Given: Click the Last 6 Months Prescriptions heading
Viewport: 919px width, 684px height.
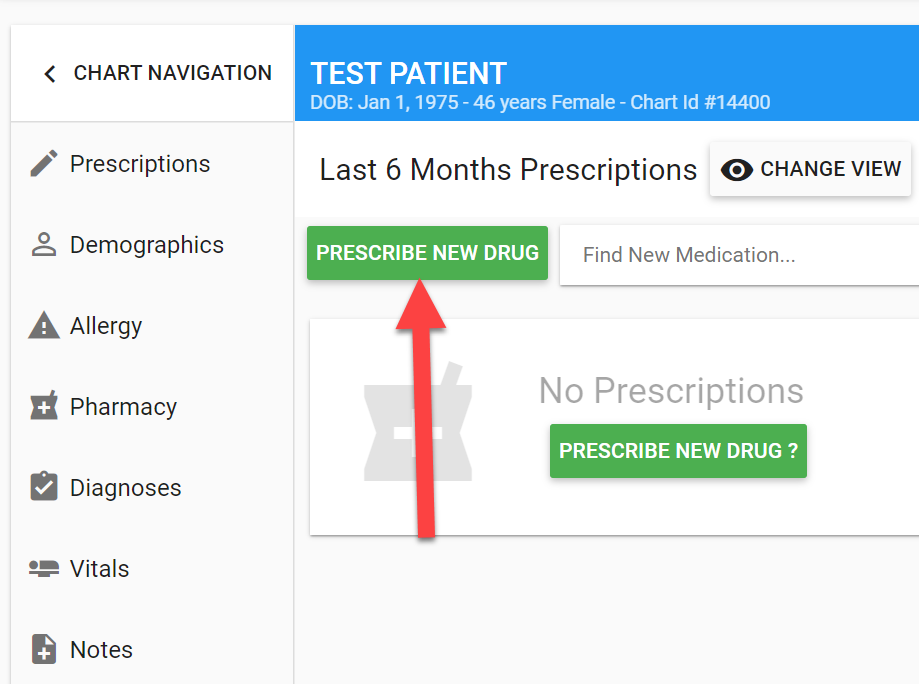Looking at the screenshot, I should [x=507, y=169].
